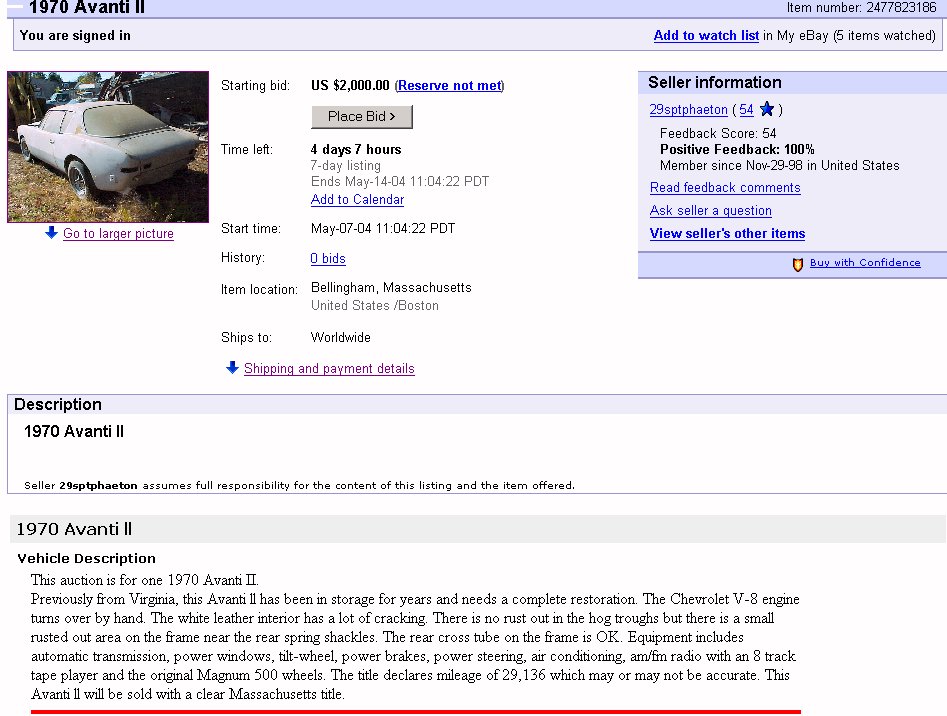
Task: Click the 4 days 7 hours time left
Action: 356,150
